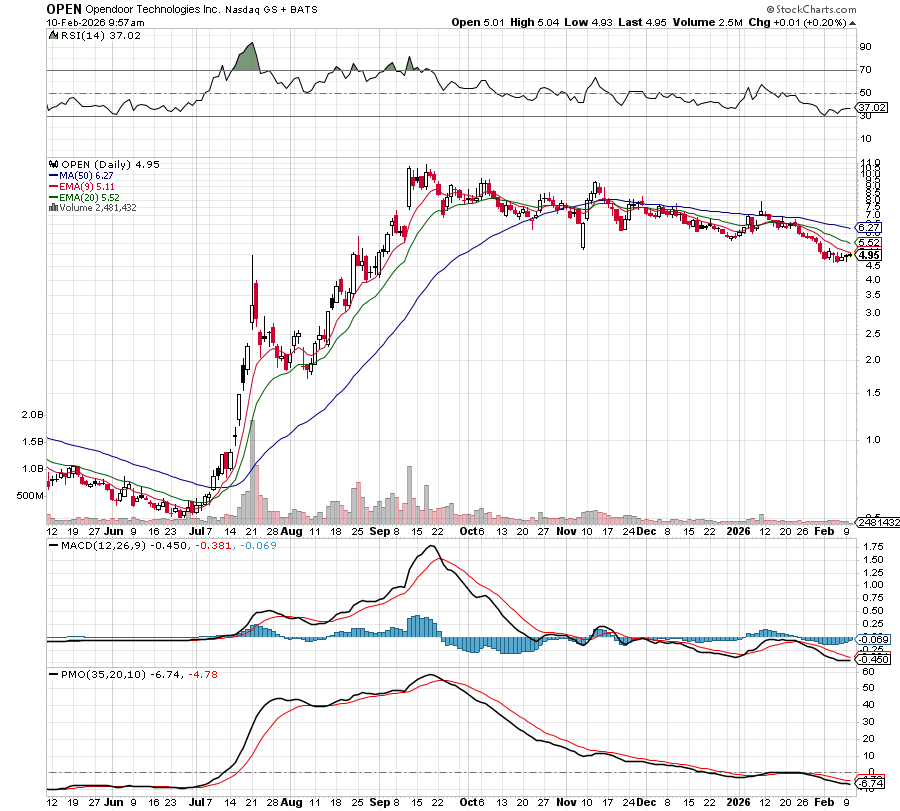
Task: Click the PMO(35,20,10) legend label
Action: pos(103,674)
